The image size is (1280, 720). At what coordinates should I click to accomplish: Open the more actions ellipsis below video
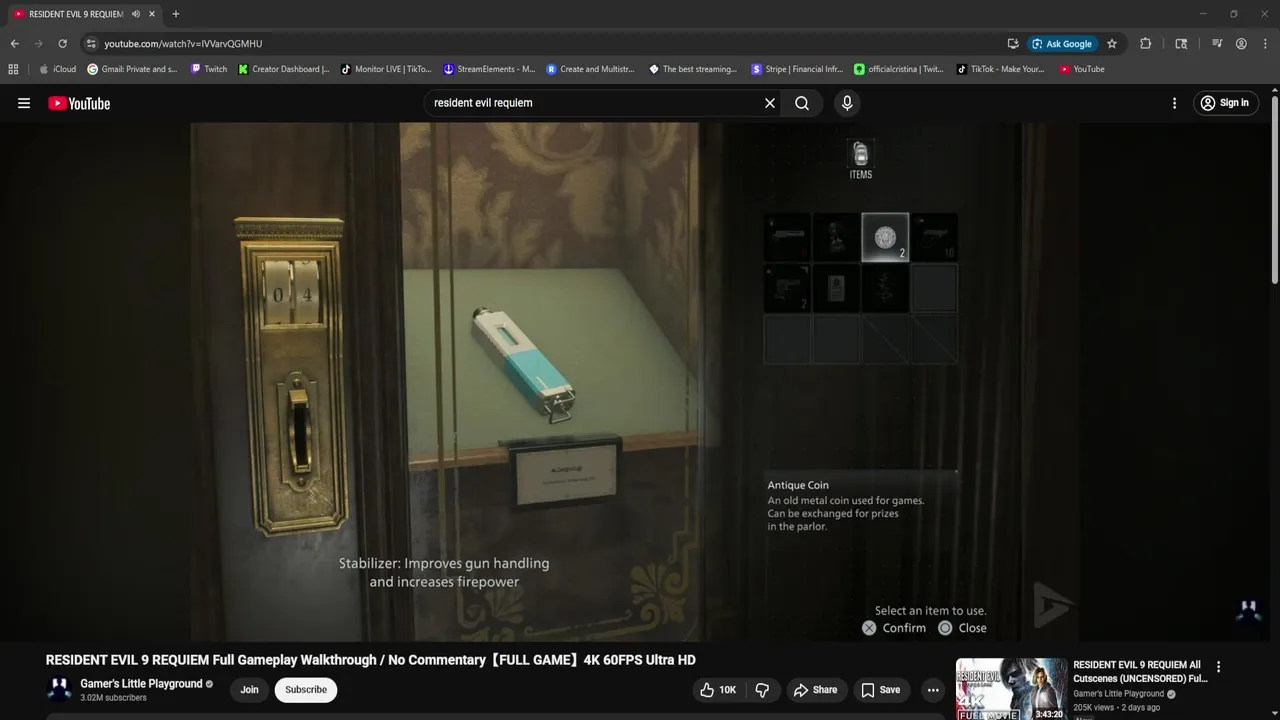pyautogui.click(x=933, y=690)
